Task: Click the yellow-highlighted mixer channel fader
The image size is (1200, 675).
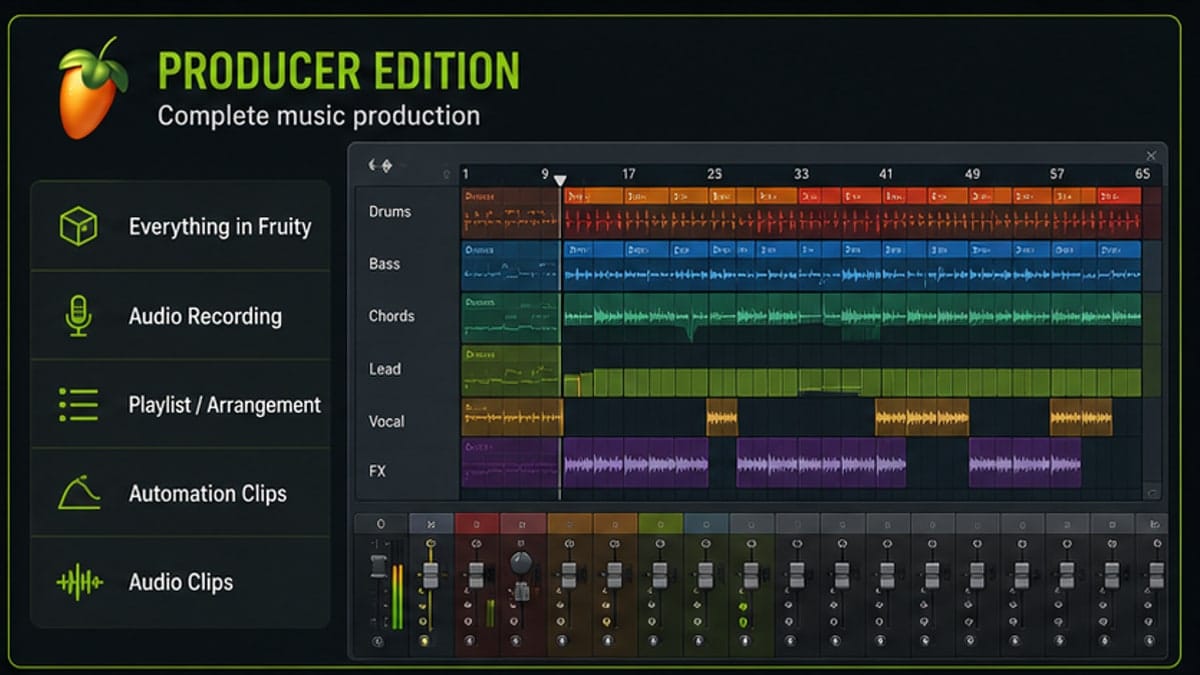Action: pos(430,575)
